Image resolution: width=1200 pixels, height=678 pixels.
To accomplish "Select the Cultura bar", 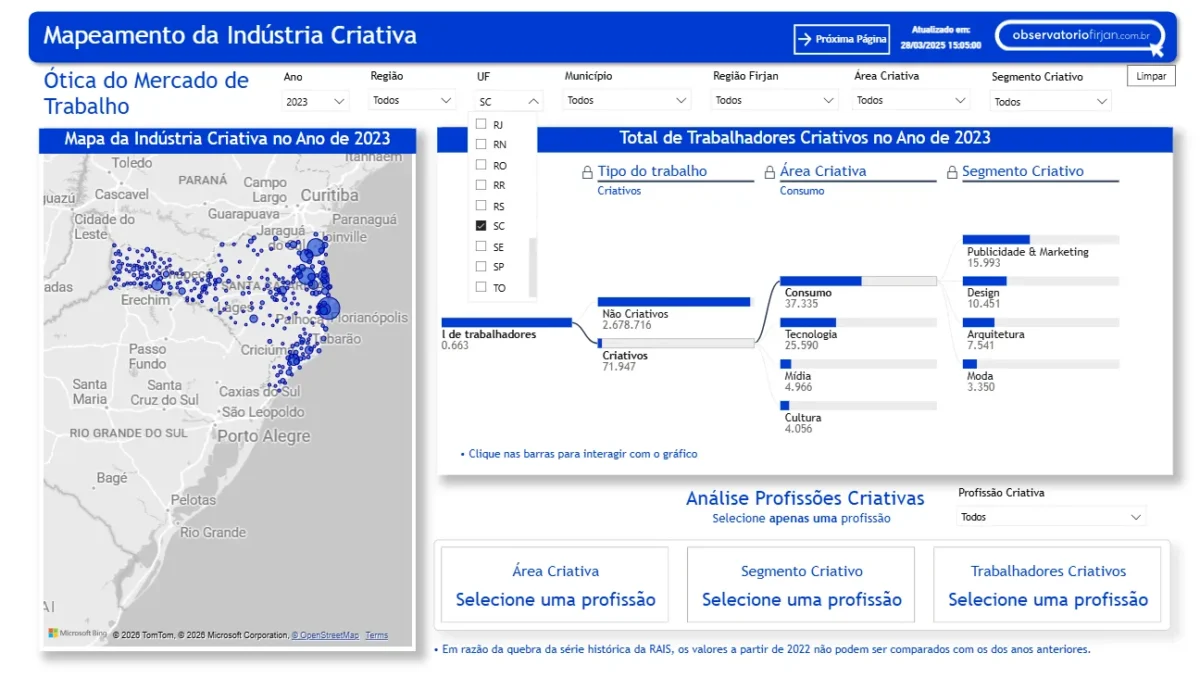I will pyautogui.click(x=858, y=405).
